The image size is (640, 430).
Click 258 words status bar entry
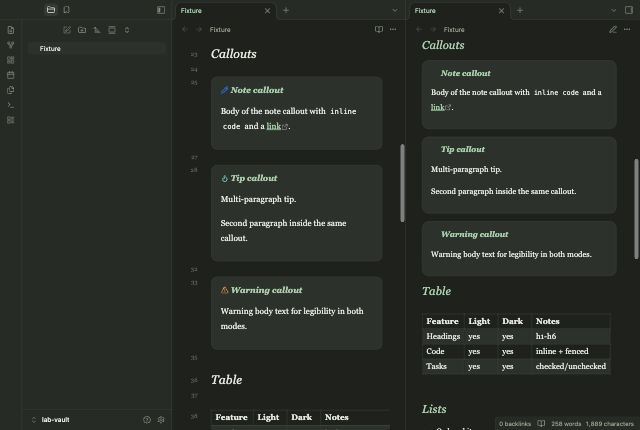566,424
